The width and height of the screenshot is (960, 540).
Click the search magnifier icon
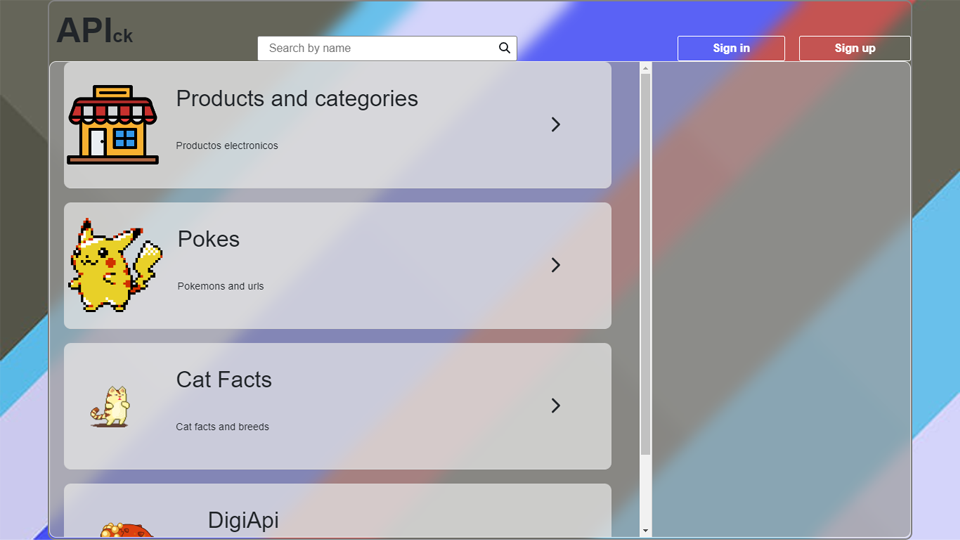[x=504, y=48]
